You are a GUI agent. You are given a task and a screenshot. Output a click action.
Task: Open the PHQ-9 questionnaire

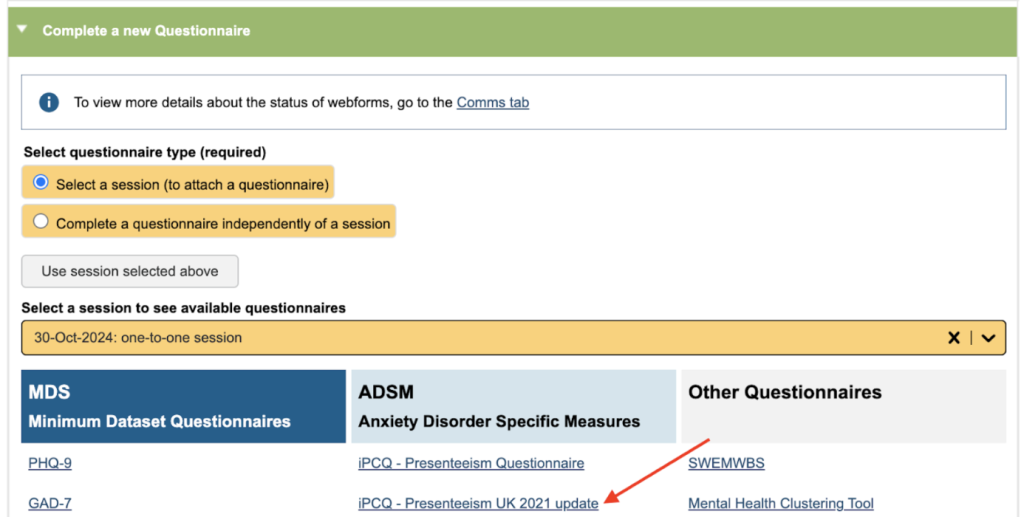(x=50, y=463)
